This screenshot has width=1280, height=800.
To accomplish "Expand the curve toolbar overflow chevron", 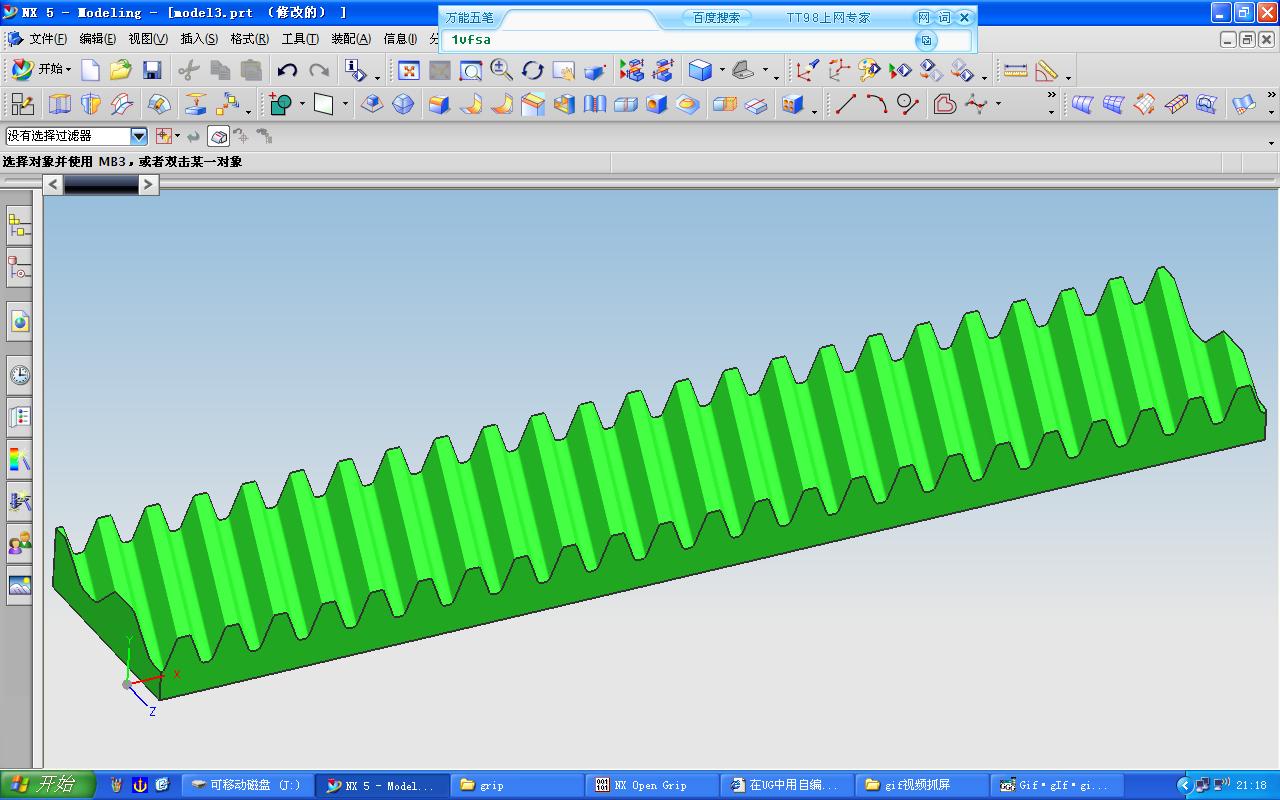I will 1051,96.
